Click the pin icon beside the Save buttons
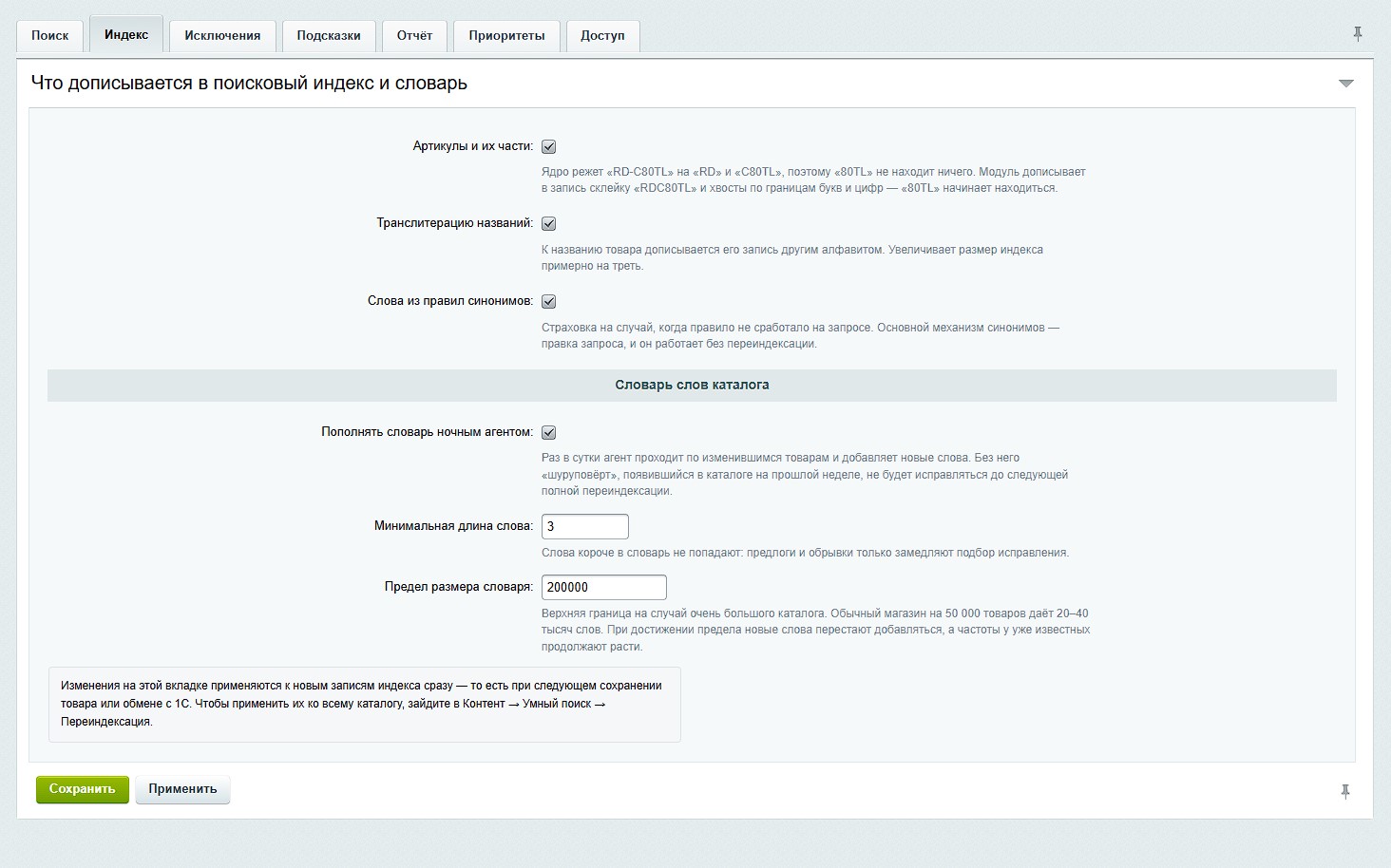1391x868 pixels. click(x=1345, y=791)
